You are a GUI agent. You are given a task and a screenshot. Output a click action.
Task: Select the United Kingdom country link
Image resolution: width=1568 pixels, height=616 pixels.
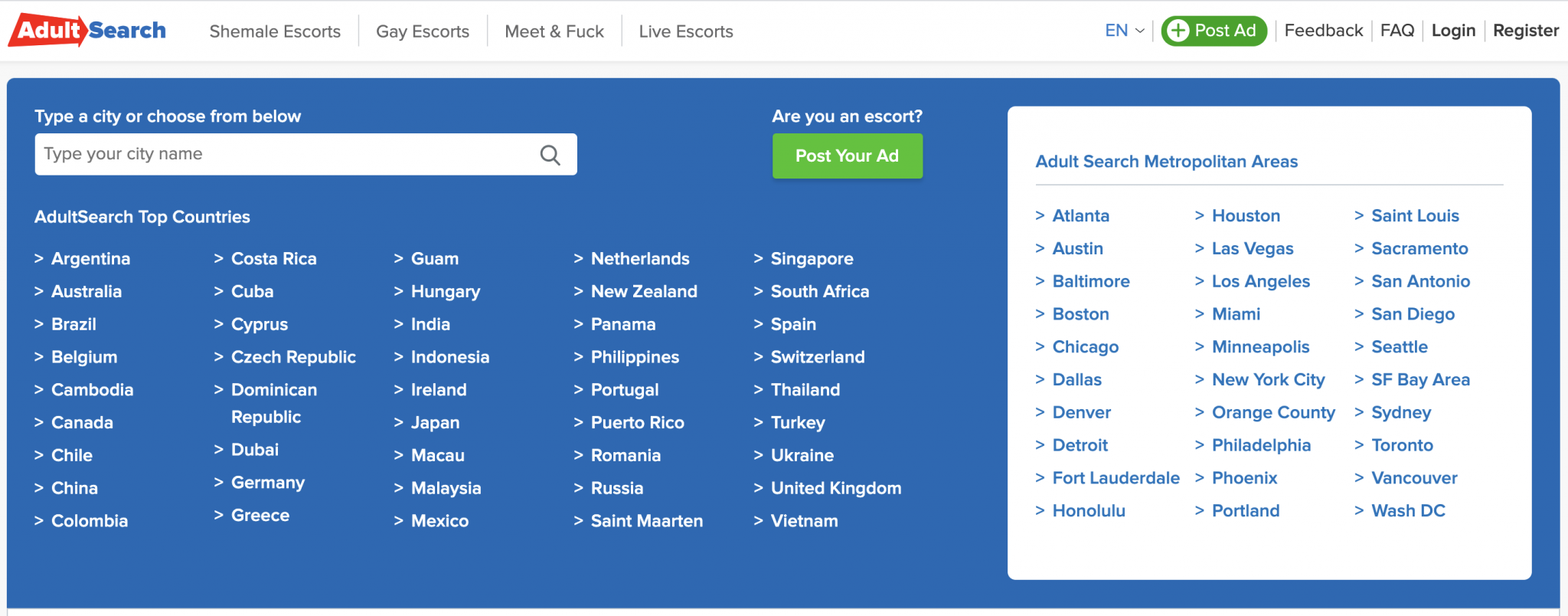835,488
